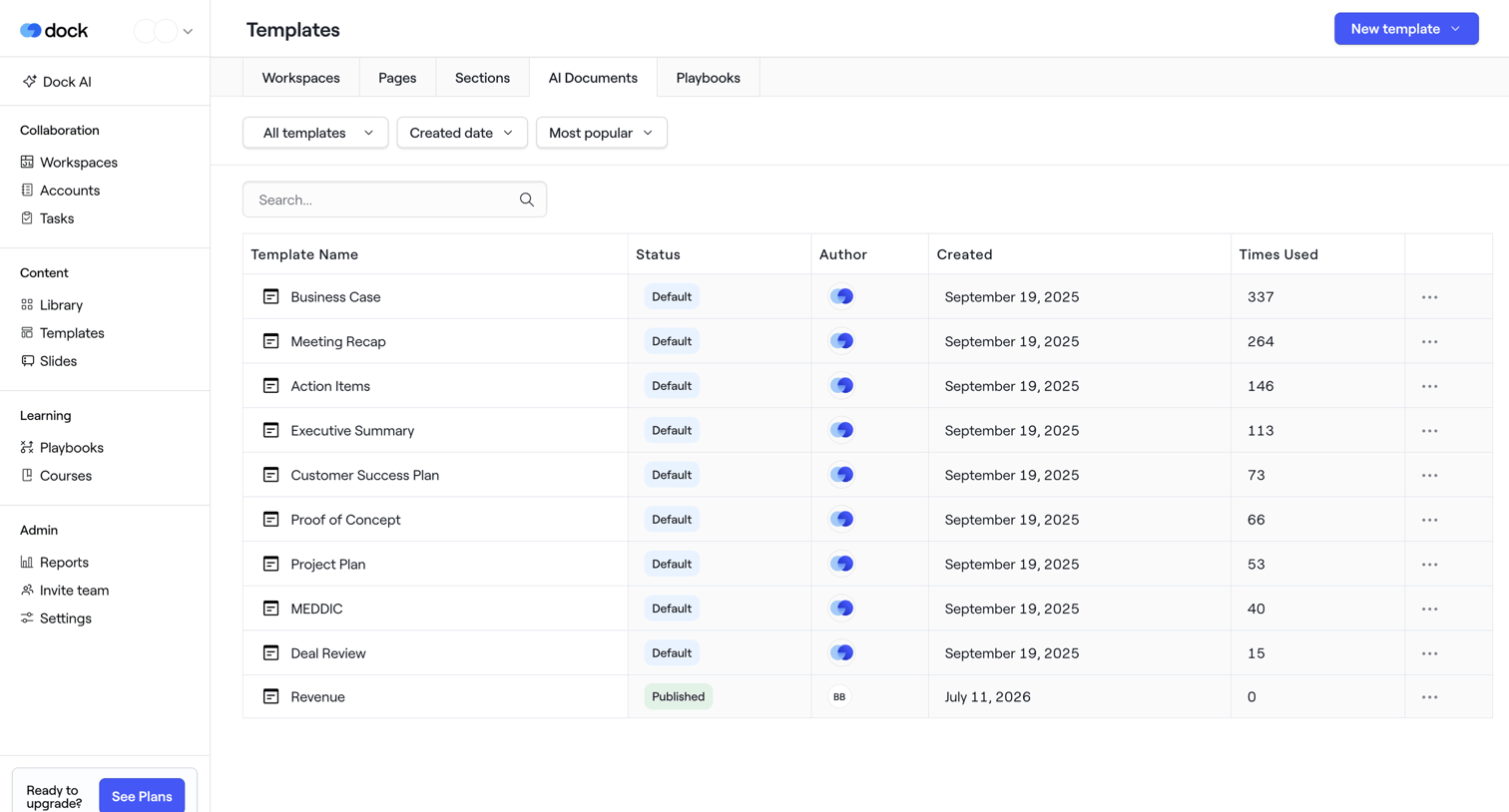Screen dimensions: 1509x812
Task: Click Invite team in the sidebar
Action: coord(65,590)
